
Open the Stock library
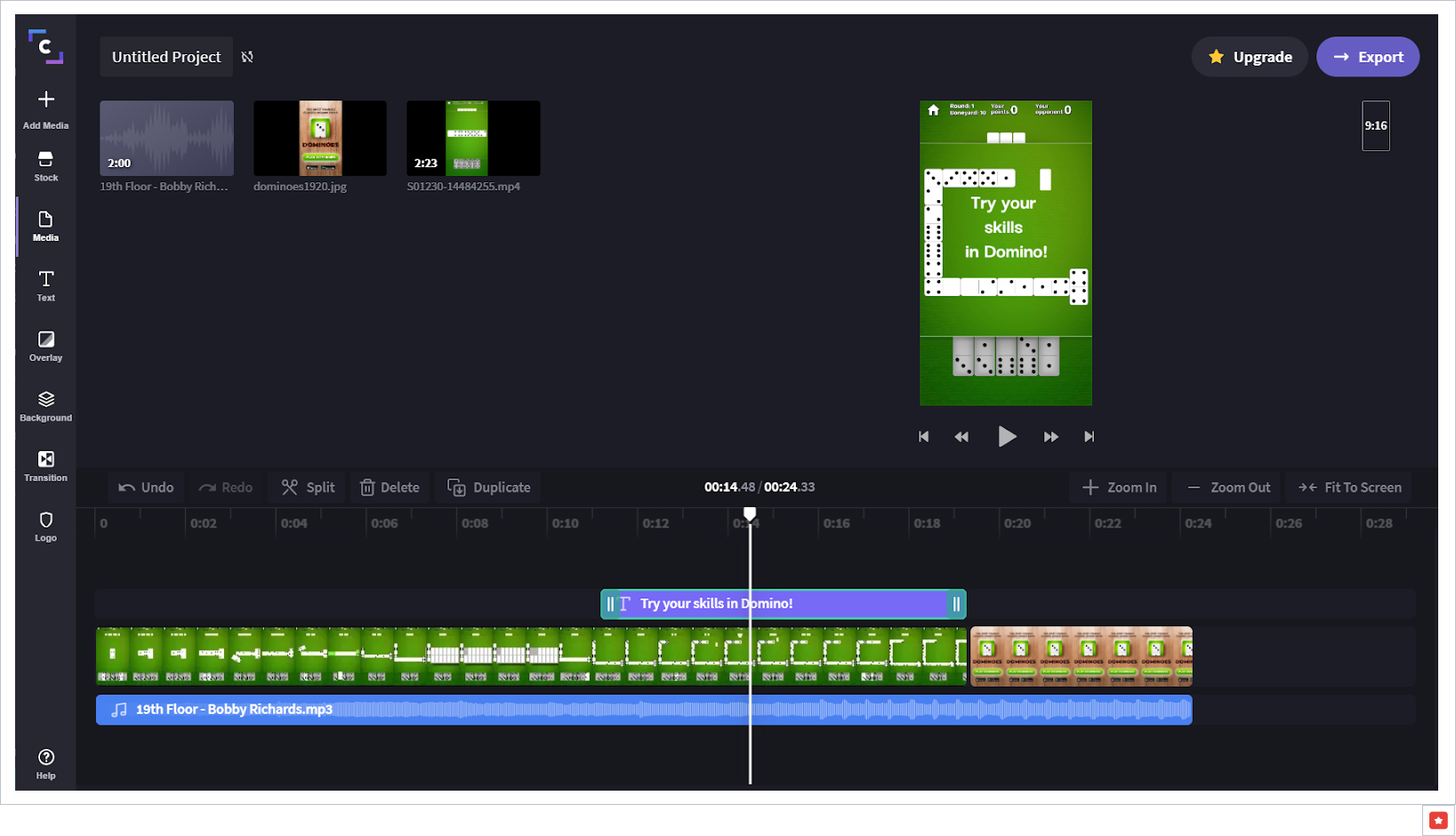point(45,165)
